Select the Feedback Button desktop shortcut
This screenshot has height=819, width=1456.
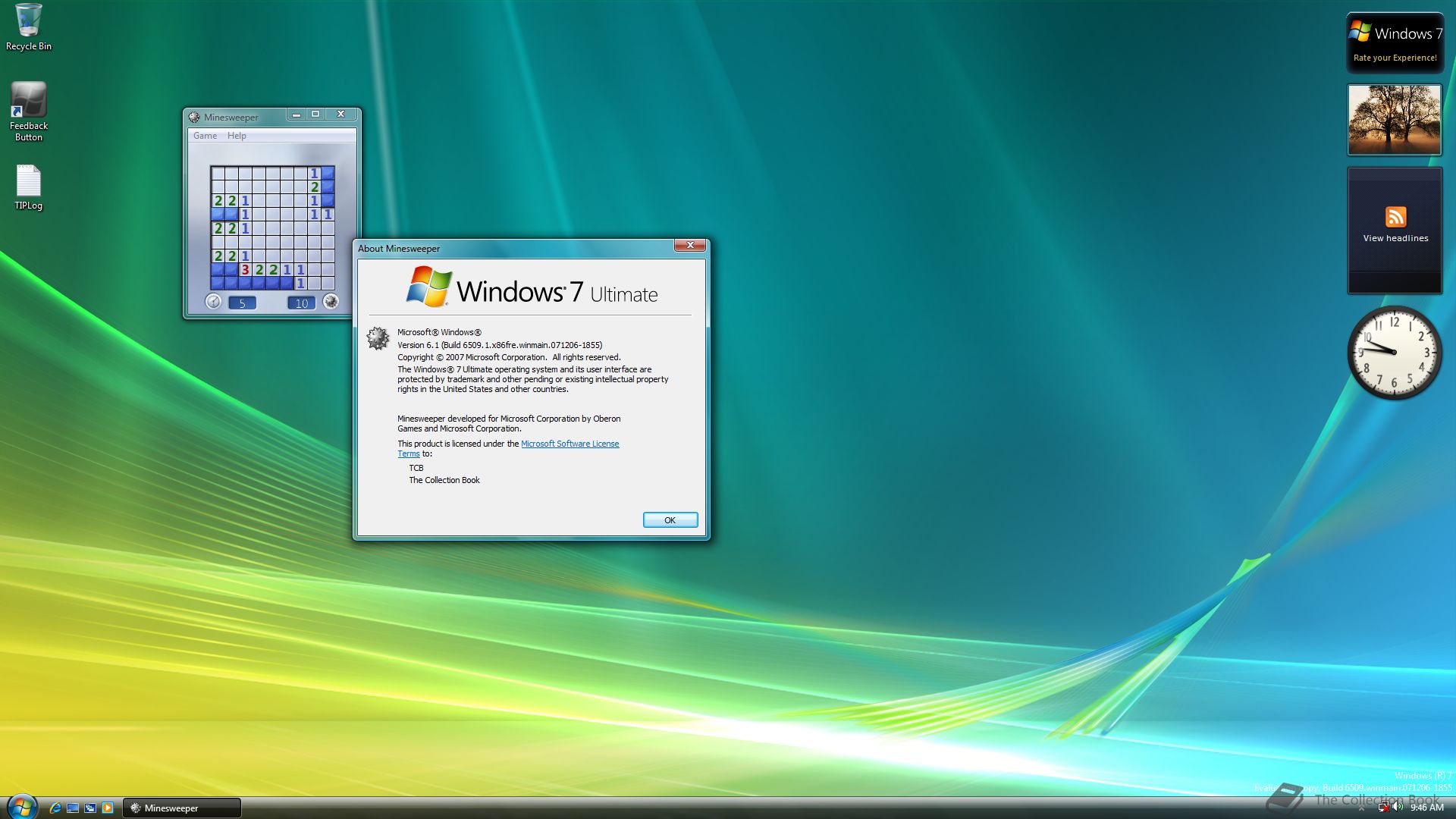pyautogui.click(x=29, y=111)
